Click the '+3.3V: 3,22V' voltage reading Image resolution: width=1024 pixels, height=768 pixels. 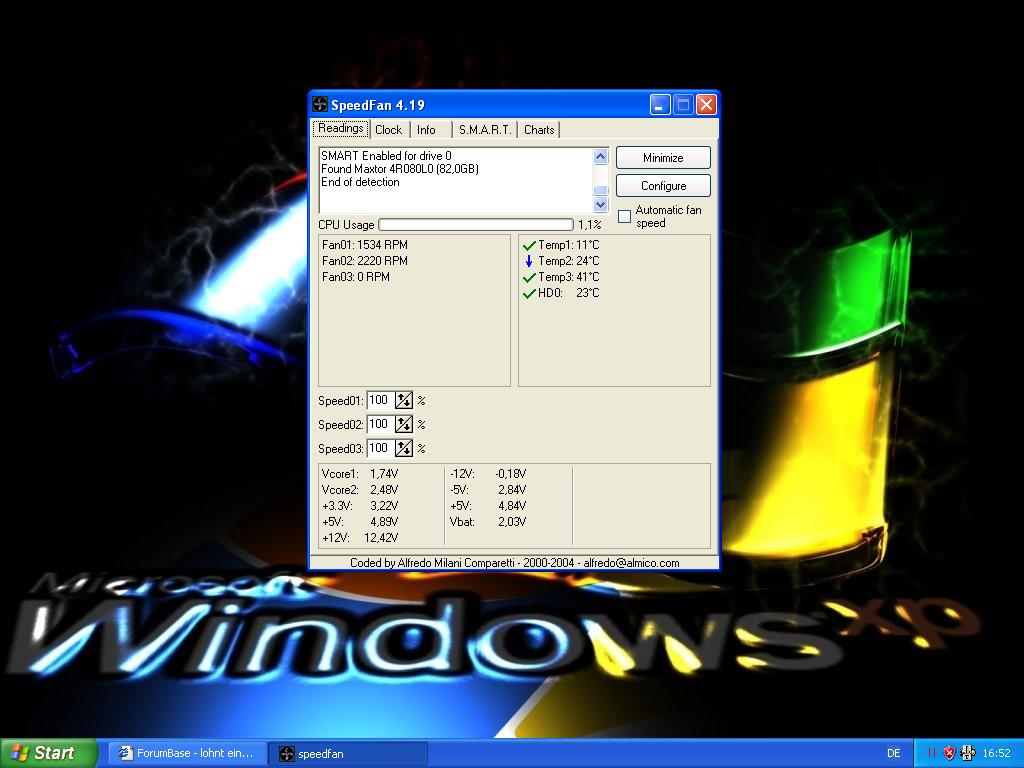coord(360,506)
